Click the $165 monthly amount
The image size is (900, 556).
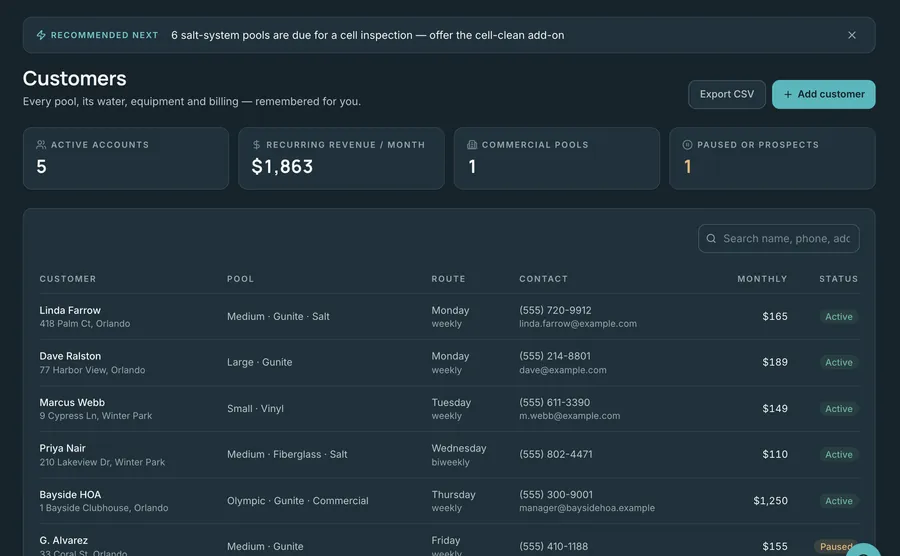point(775,317)
